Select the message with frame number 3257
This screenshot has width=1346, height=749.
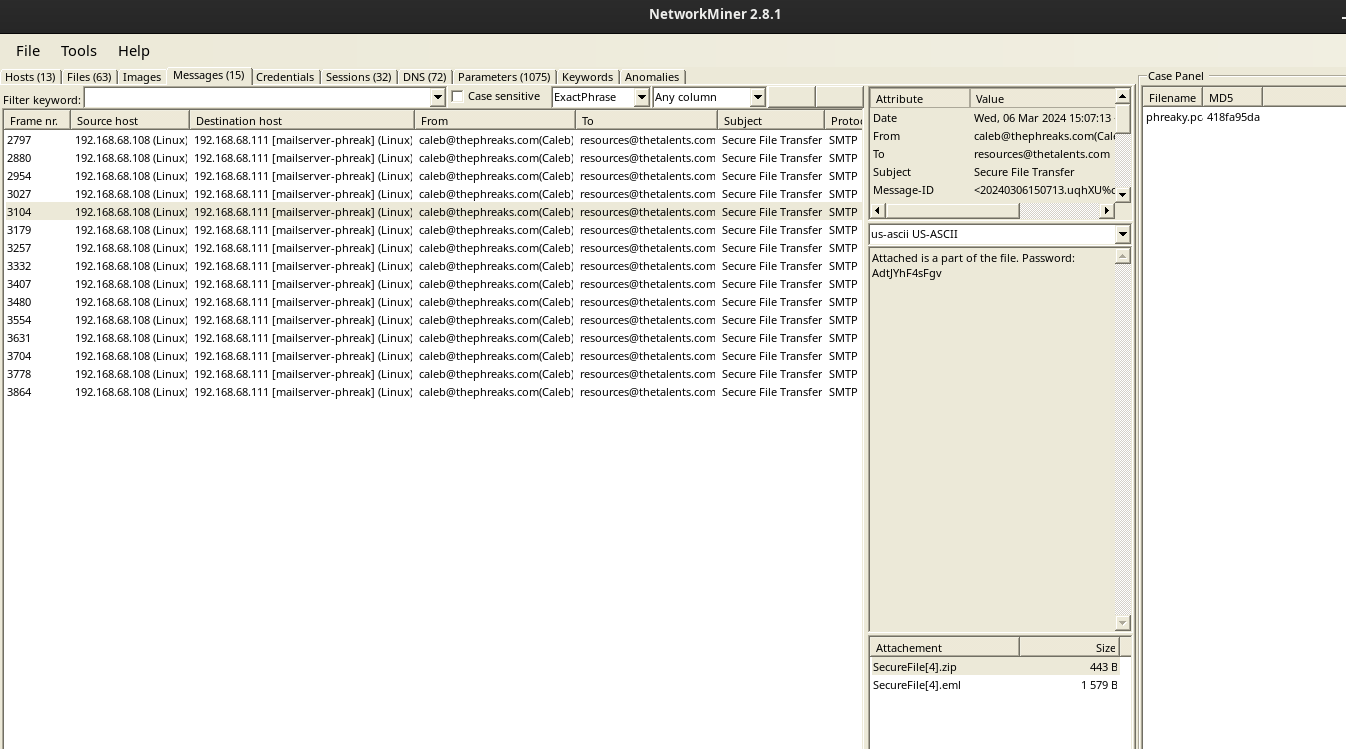pos(433,248)
